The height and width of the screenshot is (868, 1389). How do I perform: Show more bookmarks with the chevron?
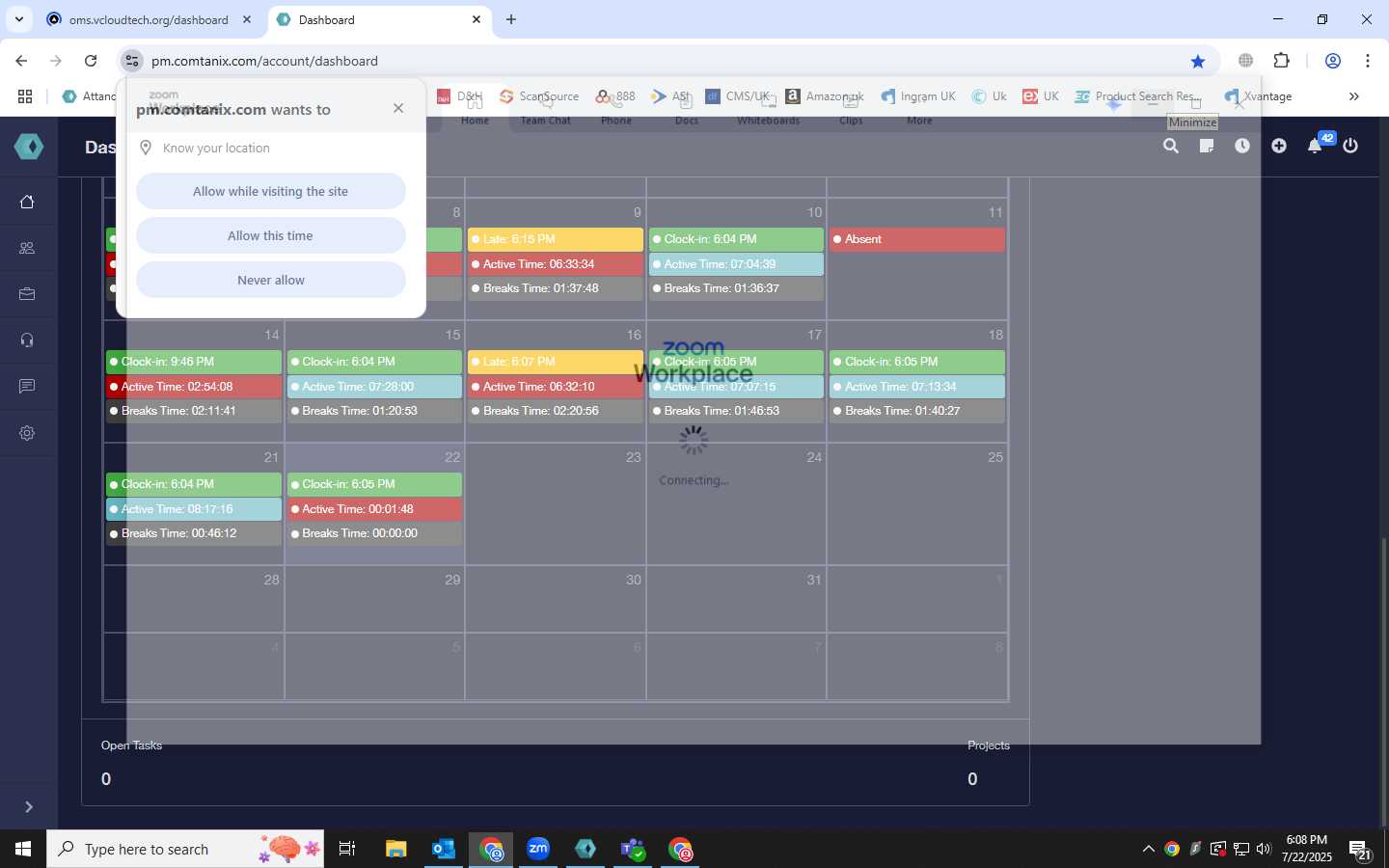1354,96
